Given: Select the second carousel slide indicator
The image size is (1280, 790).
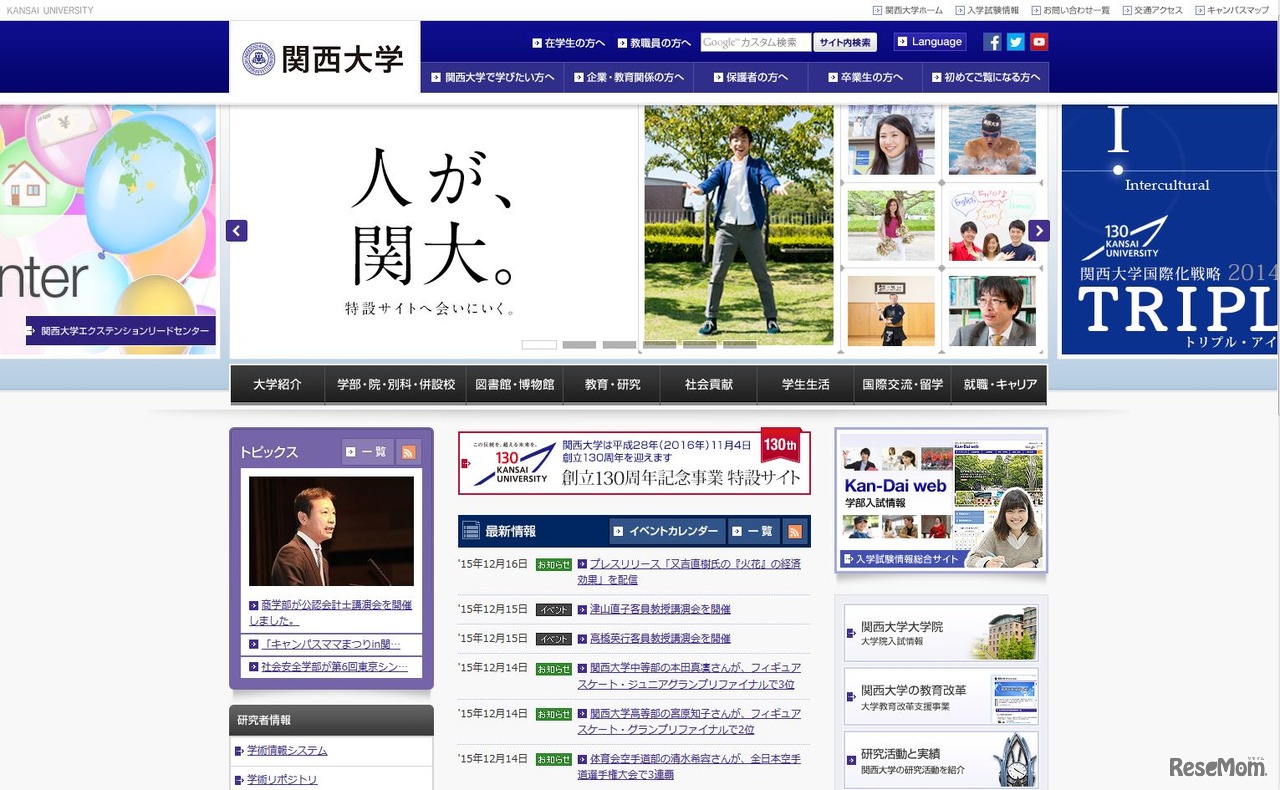Looking at the screenshot, I should pyautogui.click(x=579, y=345).
